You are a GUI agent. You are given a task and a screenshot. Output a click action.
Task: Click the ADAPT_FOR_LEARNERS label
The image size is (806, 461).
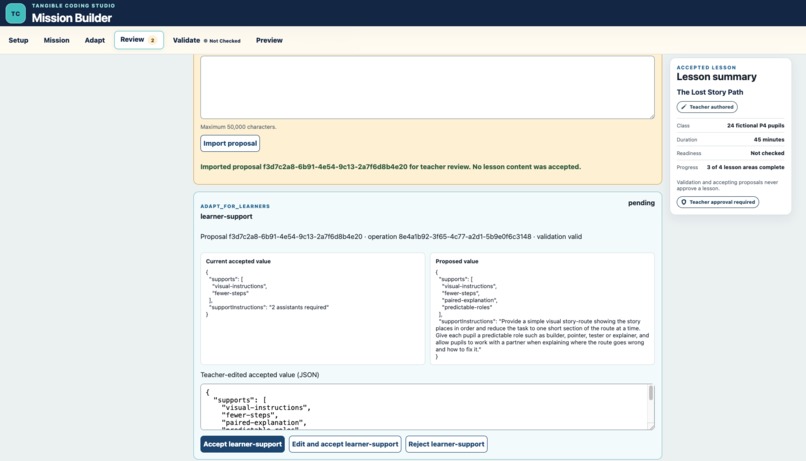click(x=235, y=206)
